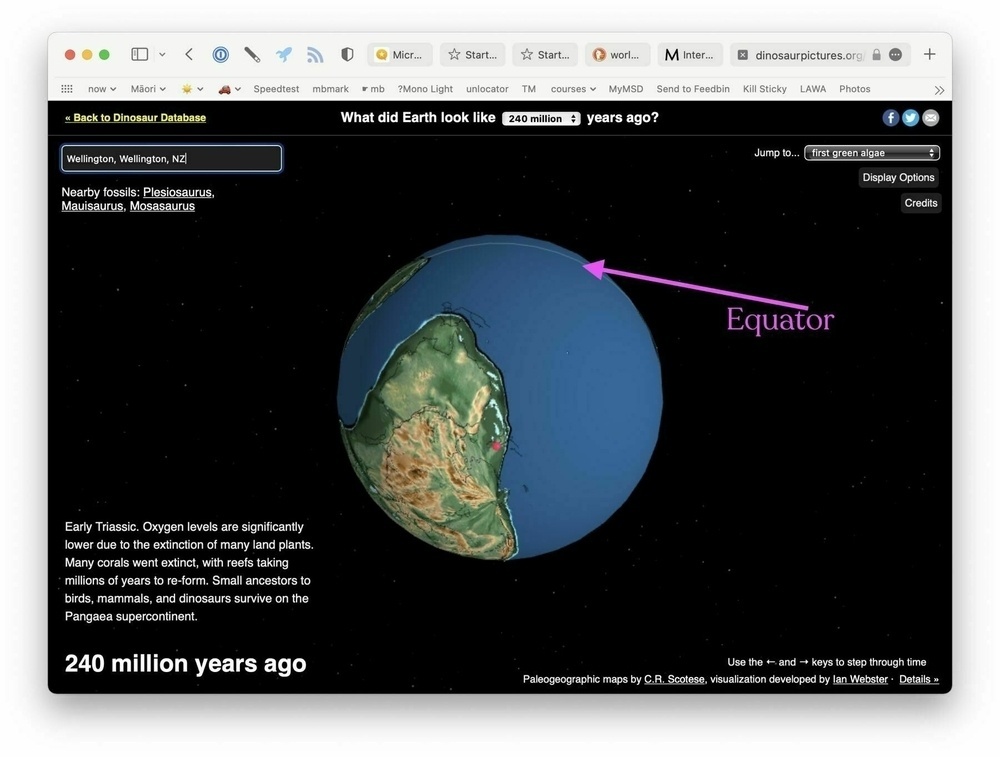Select the Inter... pinned tab

[x=690, y=54]
